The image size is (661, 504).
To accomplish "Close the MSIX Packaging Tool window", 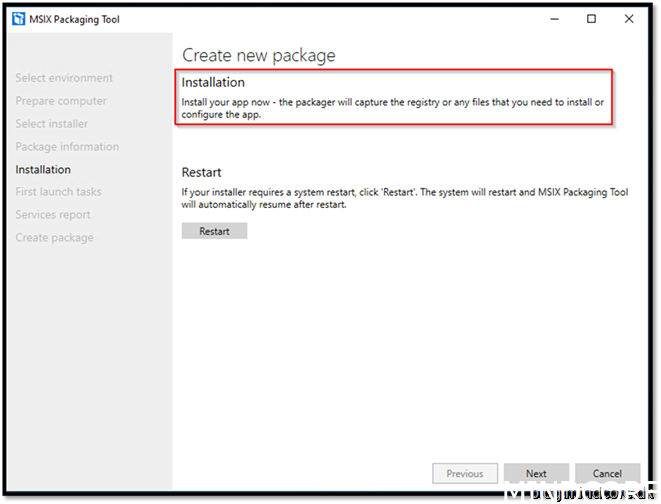I will pyautogui.click(x=629, y=19).
